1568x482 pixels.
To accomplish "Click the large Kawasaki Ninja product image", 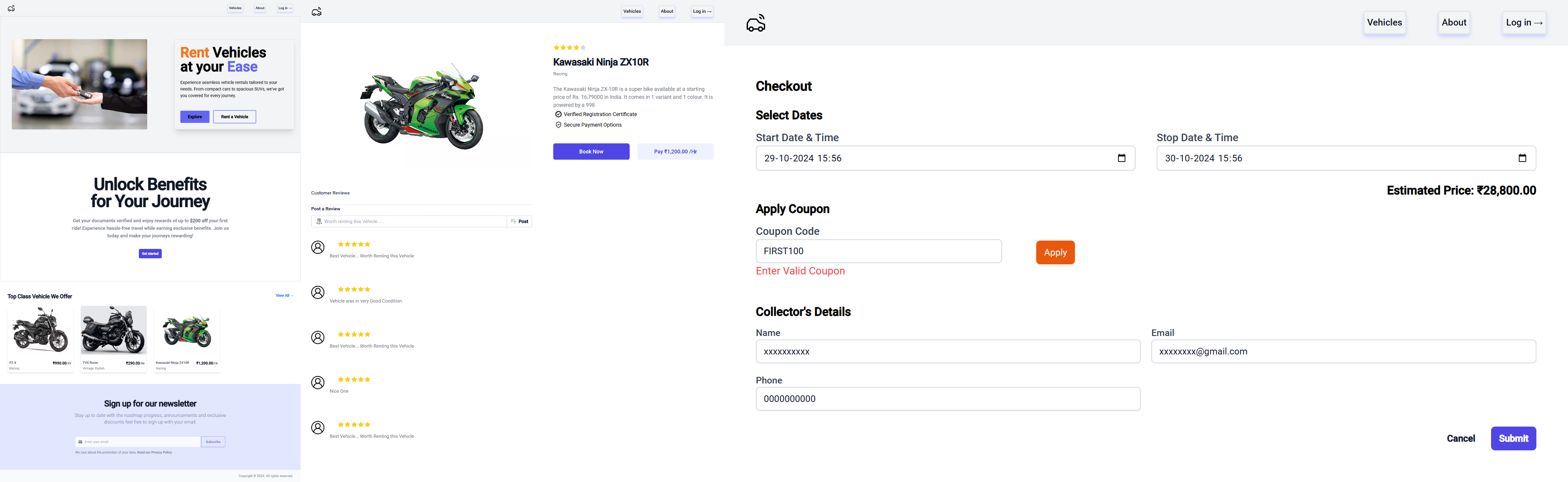I will (421, 106).
